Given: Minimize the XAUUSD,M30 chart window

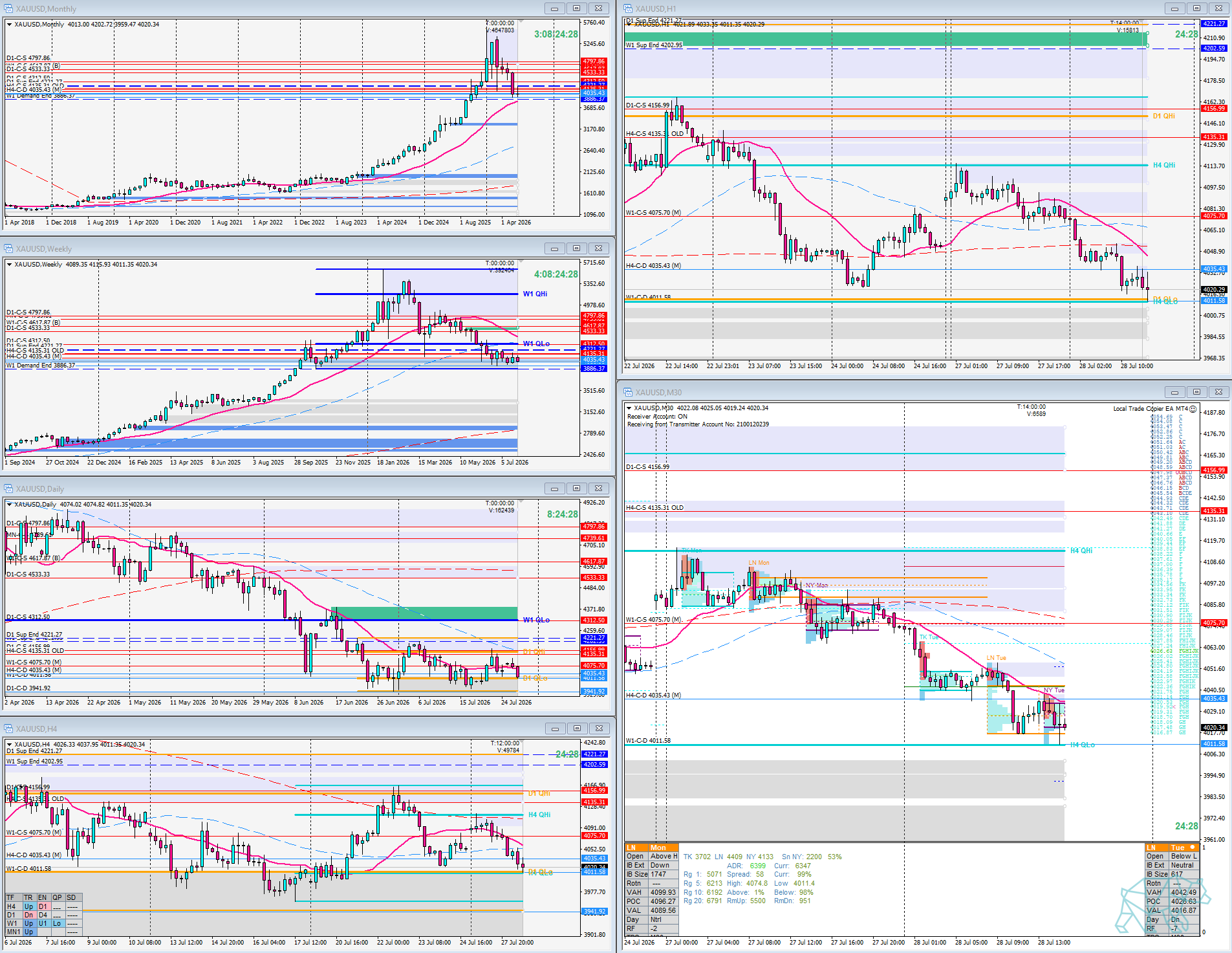Looking at the screenshot, I should point(1174,392).
